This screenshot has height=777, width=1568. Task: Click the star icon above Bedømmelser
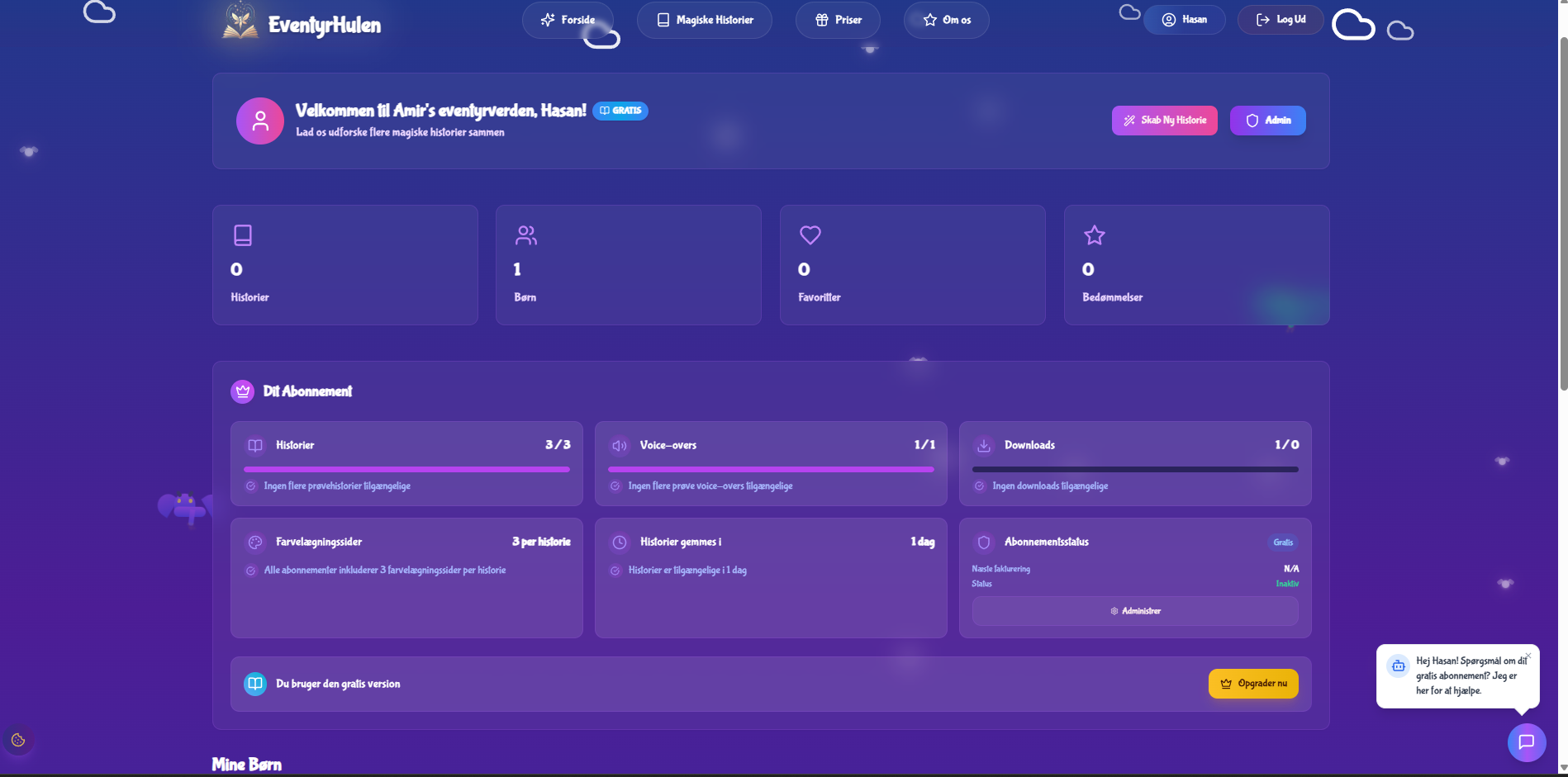[1094, 235]
